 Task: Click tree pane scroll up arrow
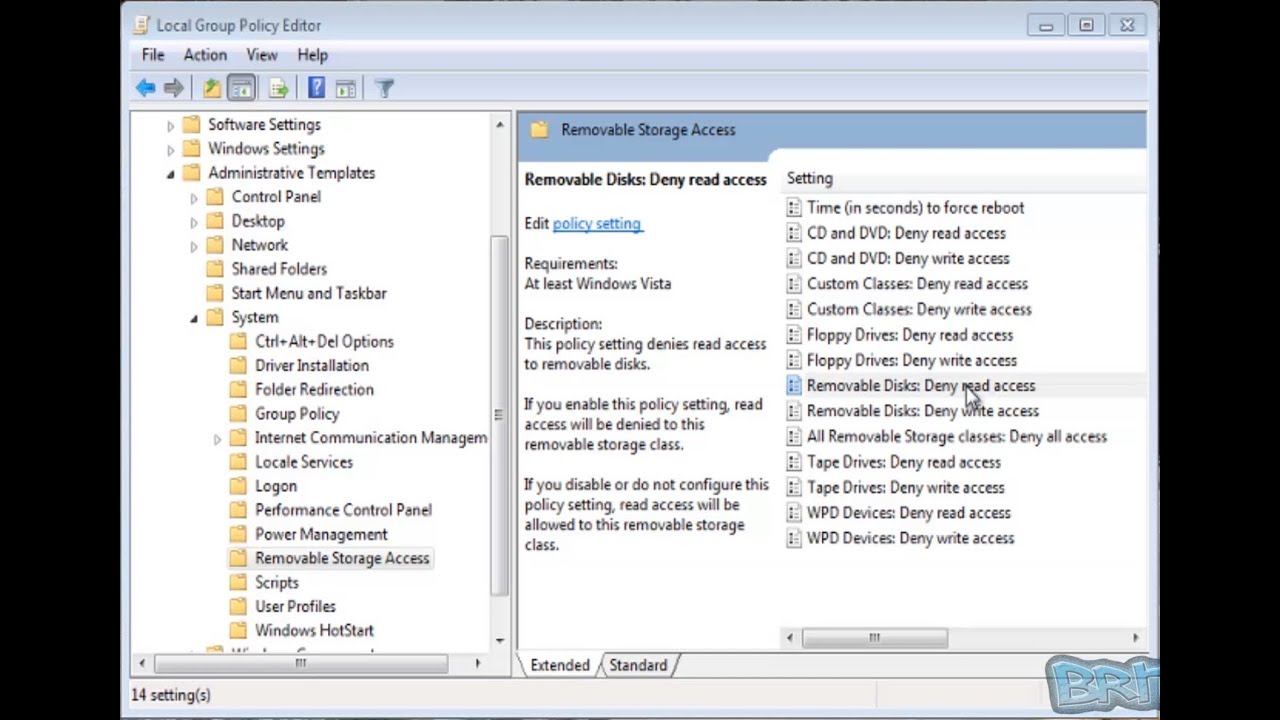point(499,125)
